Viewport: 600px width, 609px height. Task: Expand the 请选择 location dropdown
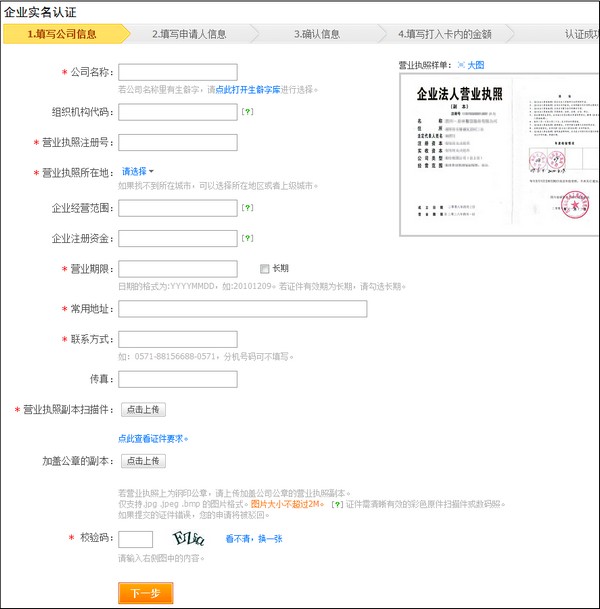click(138, 172)
